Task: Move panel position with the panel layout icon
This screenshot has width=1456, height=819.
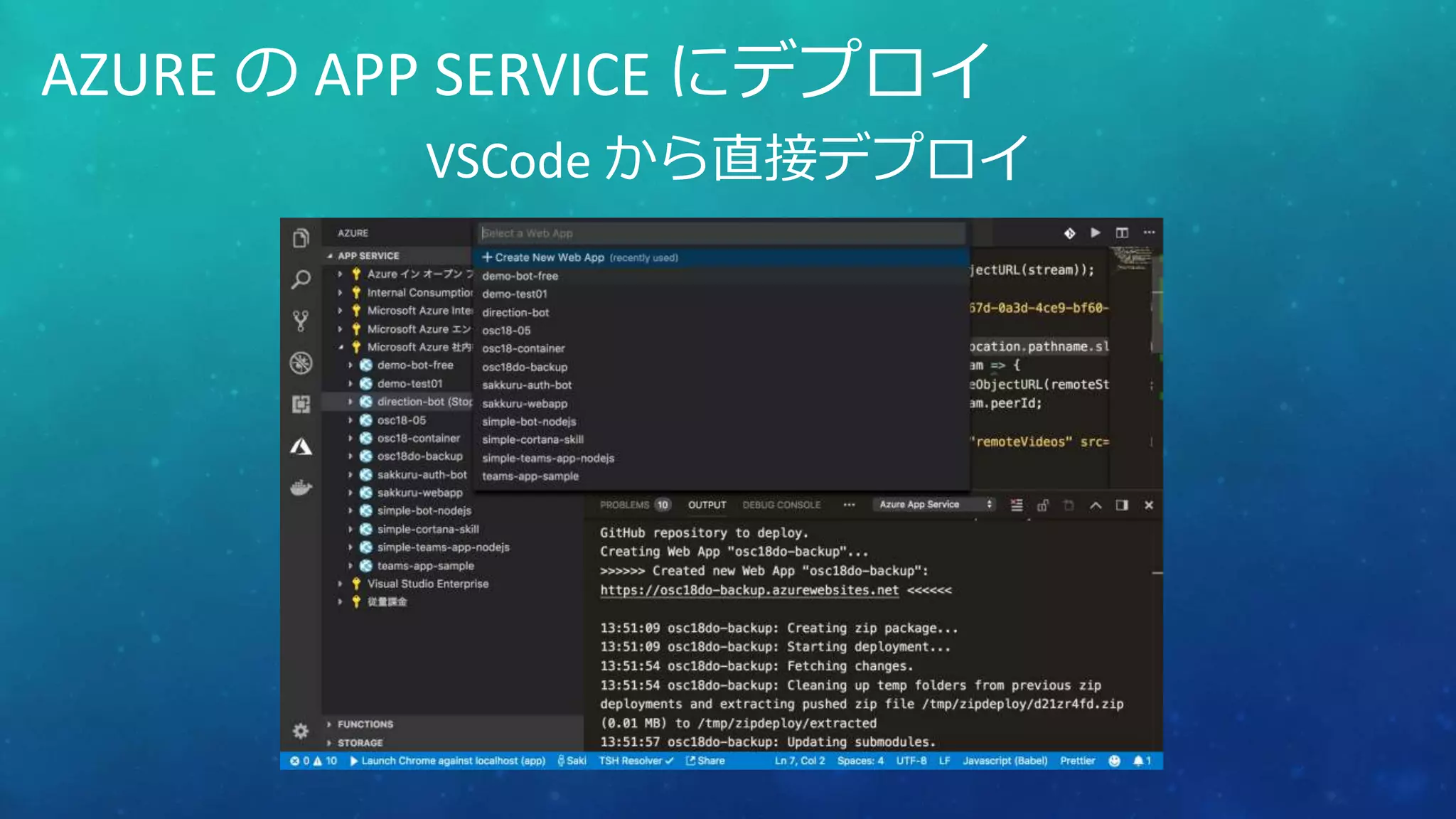Action: (x=1122, y=505)
